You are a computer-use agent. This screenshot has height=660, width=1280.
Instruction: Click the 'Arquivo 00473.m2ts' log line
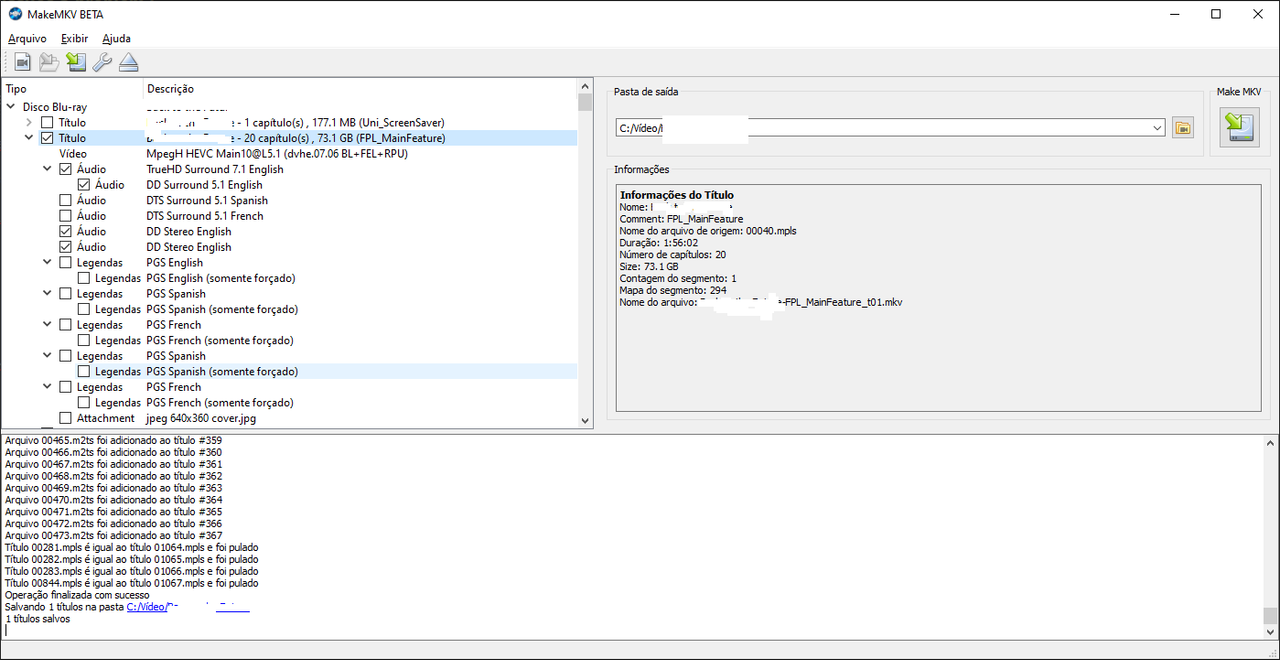pyautogui.click(x=114, y=536)
